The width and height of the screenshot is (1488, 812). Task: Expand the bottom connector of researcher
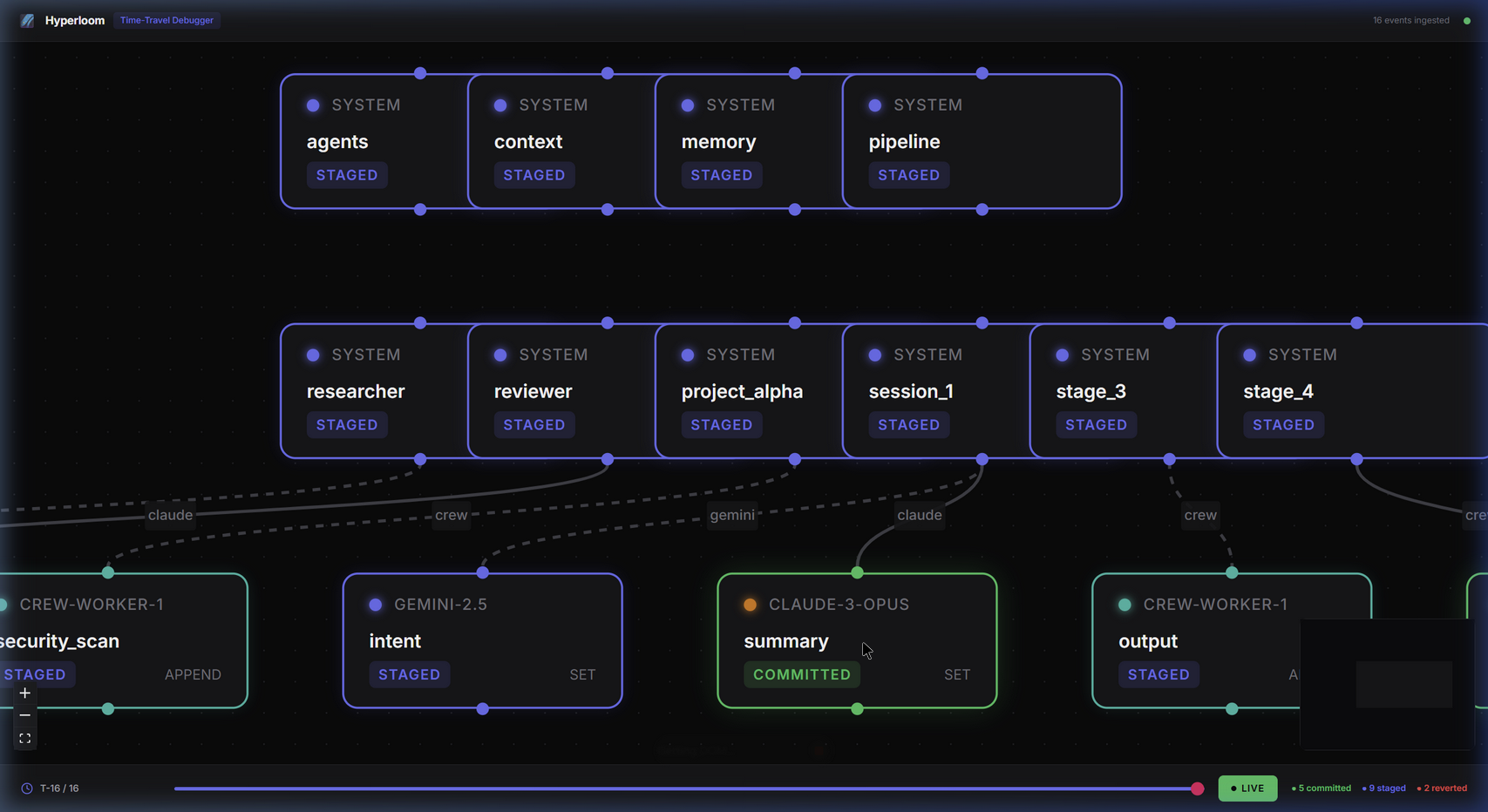point(420,459)
